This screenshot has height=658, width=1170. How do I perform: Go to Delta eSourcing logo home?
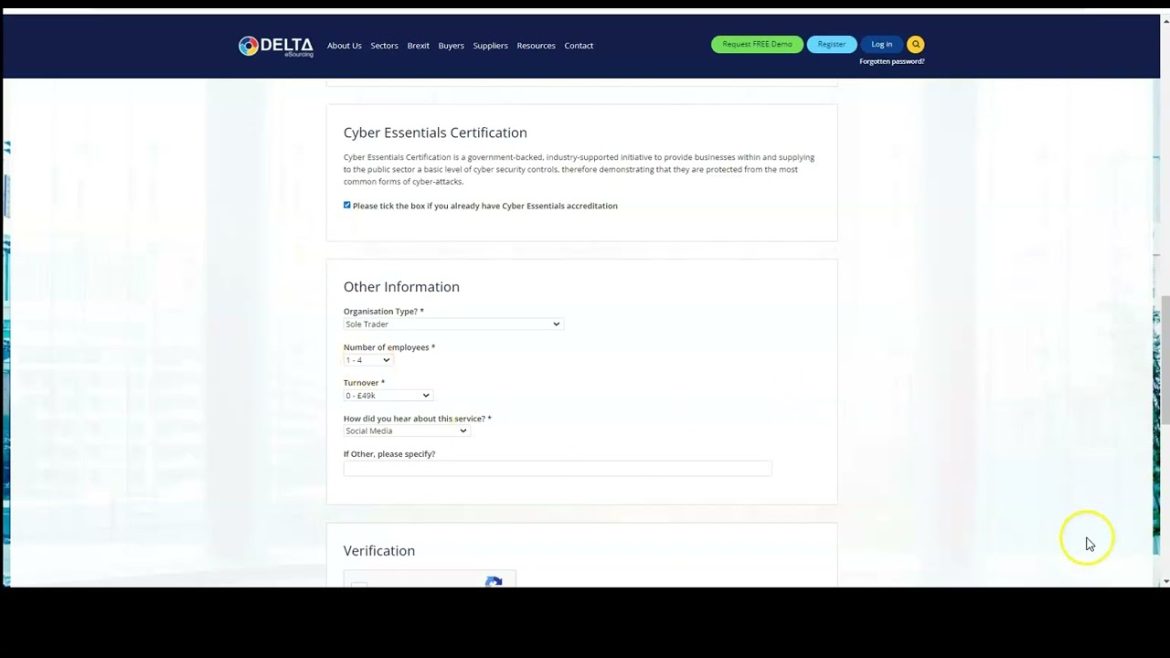(x=276, y=46)
